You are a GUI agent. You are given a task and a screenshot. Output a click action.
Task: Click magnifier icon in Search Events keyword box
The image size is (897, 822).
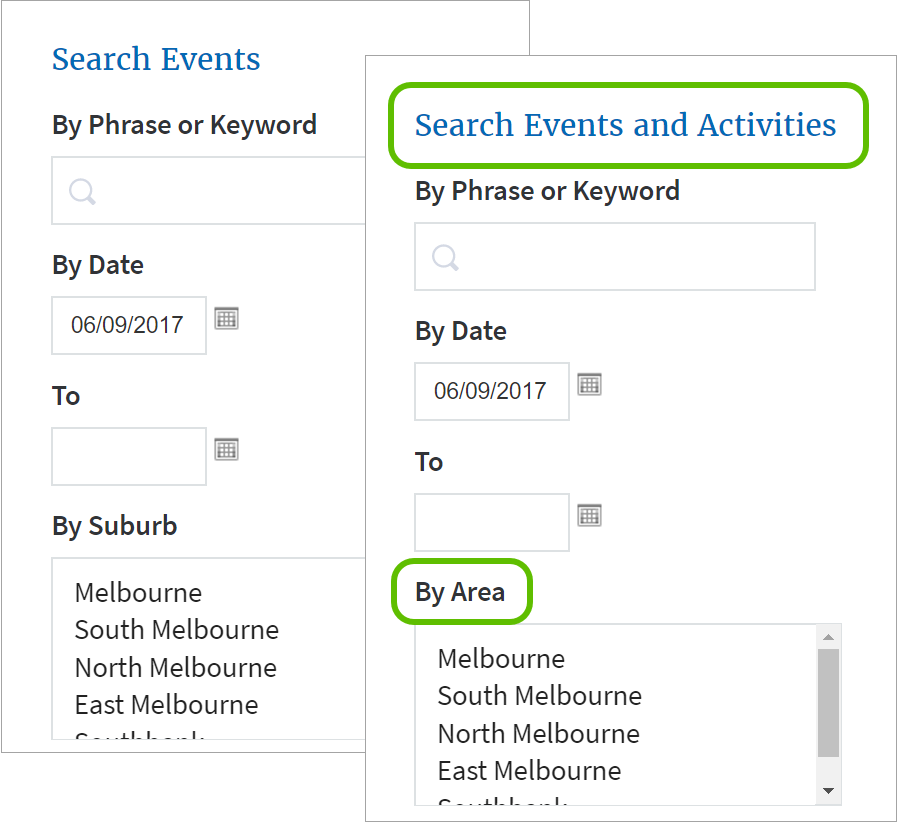point(82,191)
